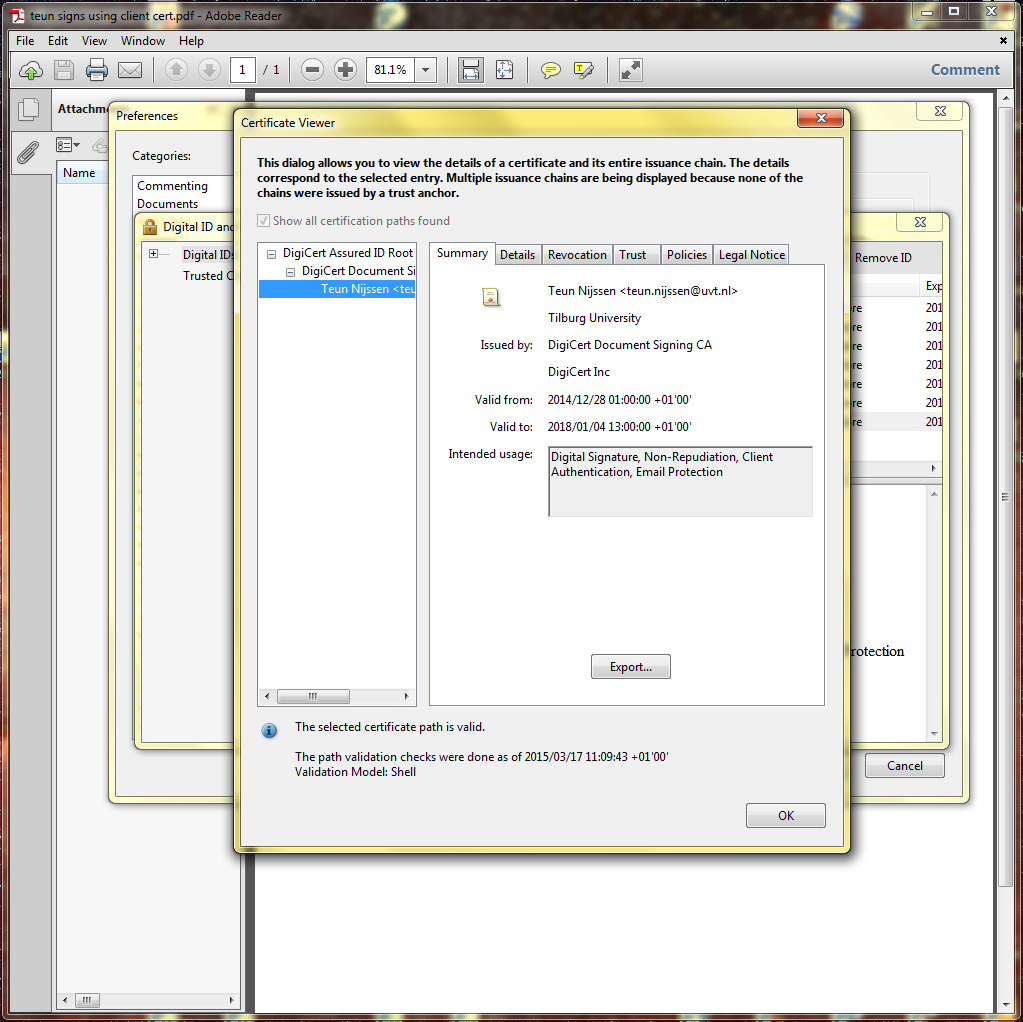Screen dimensions: 1023x1022
Task: Click the sticky note comment icon
Action: [551, 70]
